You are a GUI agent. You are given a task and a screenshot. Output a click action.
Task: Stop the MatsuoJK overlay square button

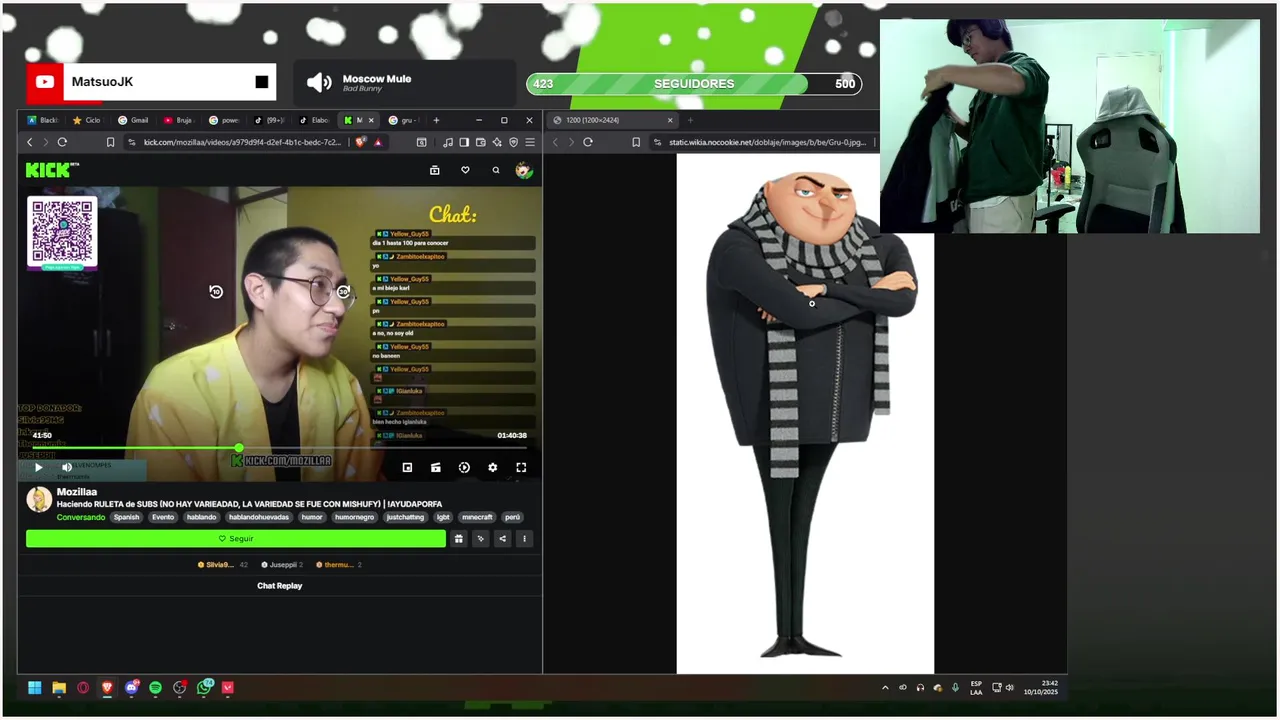pyautogui.click(x=262, y=82)
